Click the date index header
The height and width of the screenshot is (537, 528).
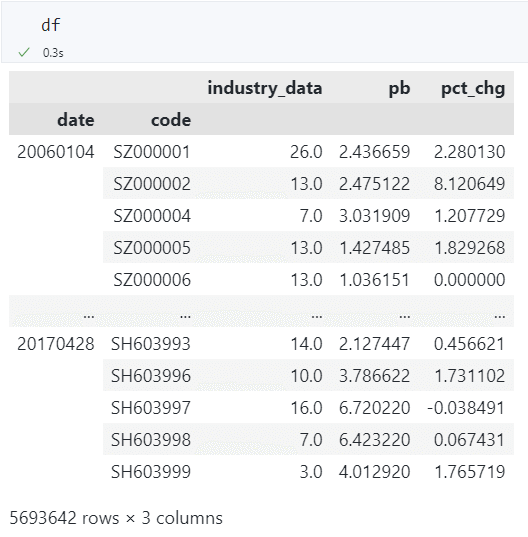click(x=76, y=120)
